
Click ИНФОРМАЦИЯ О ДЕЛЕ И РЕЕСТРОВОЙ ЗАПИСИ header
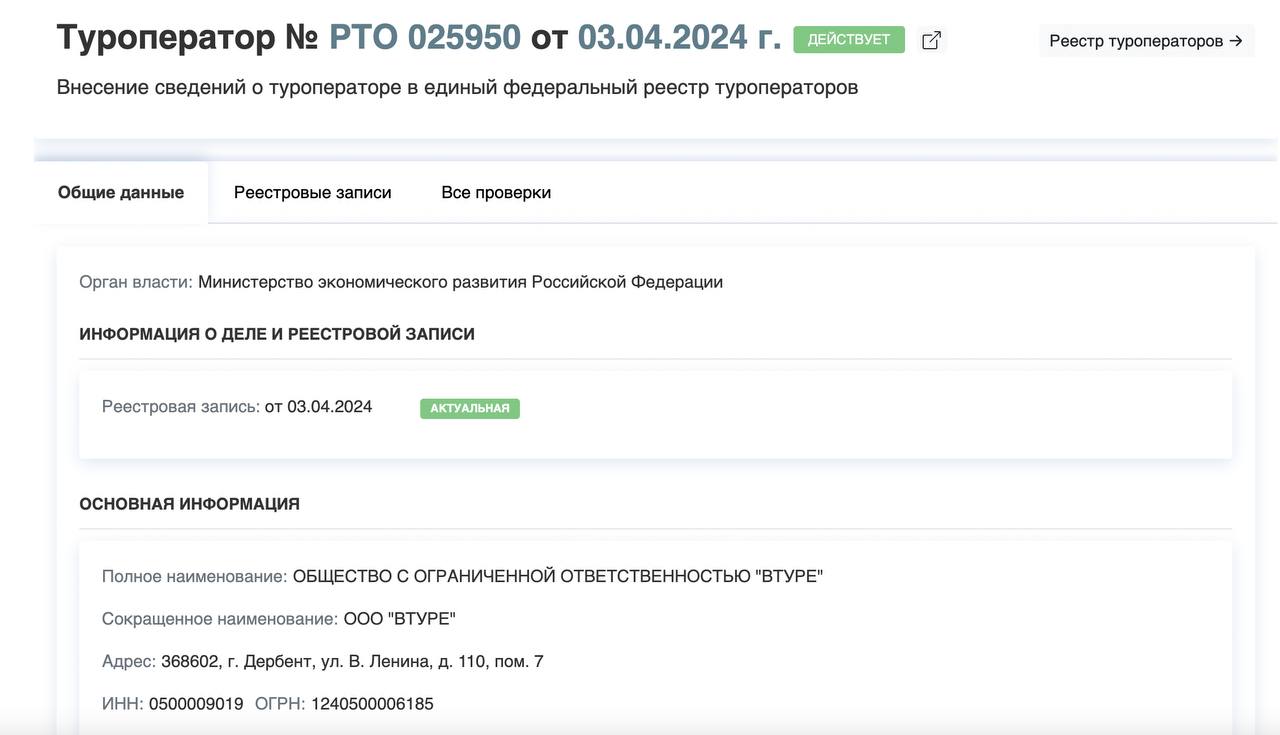(277, 334)
